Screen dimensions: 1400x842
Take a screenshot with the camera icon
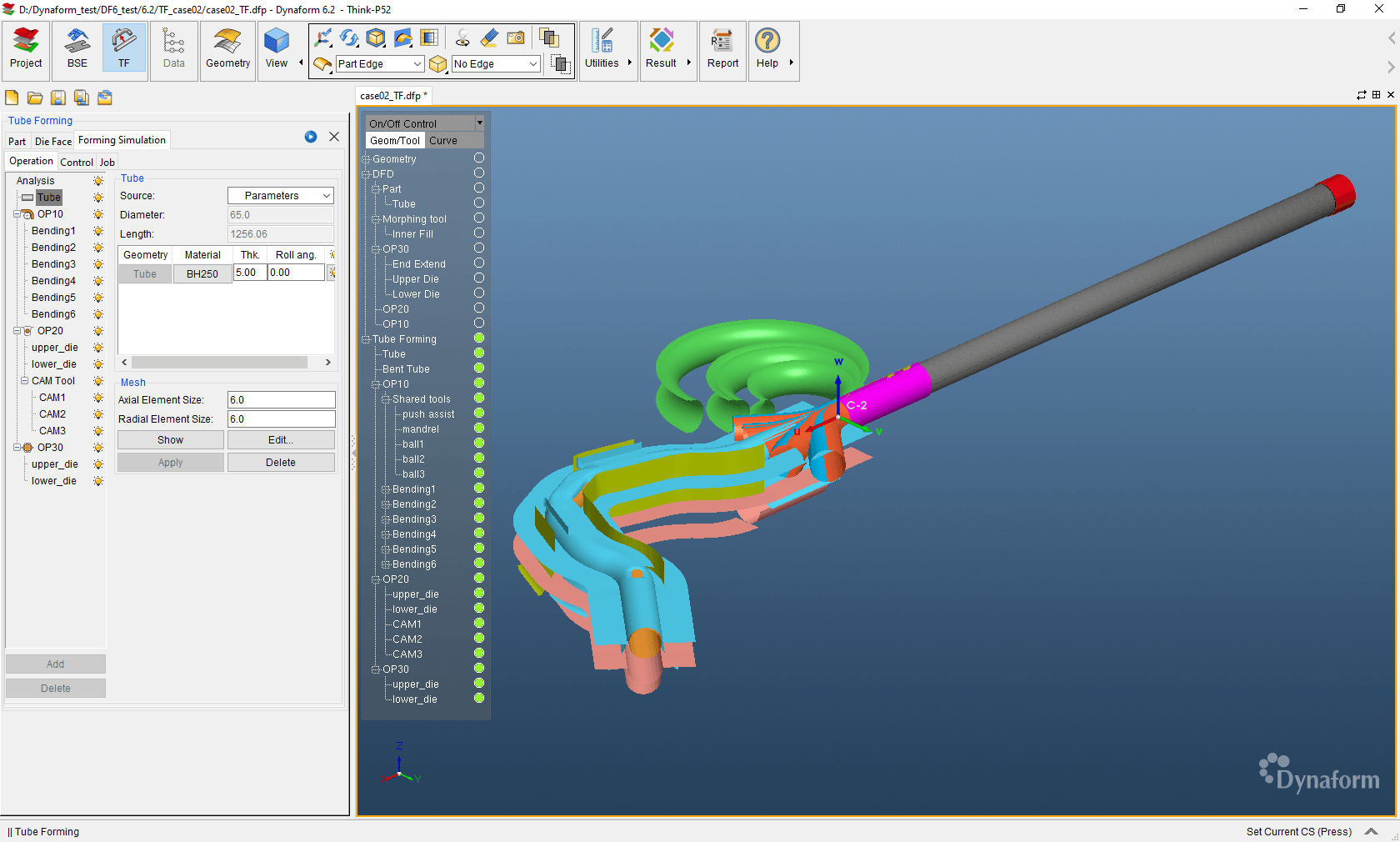point(516,38)
